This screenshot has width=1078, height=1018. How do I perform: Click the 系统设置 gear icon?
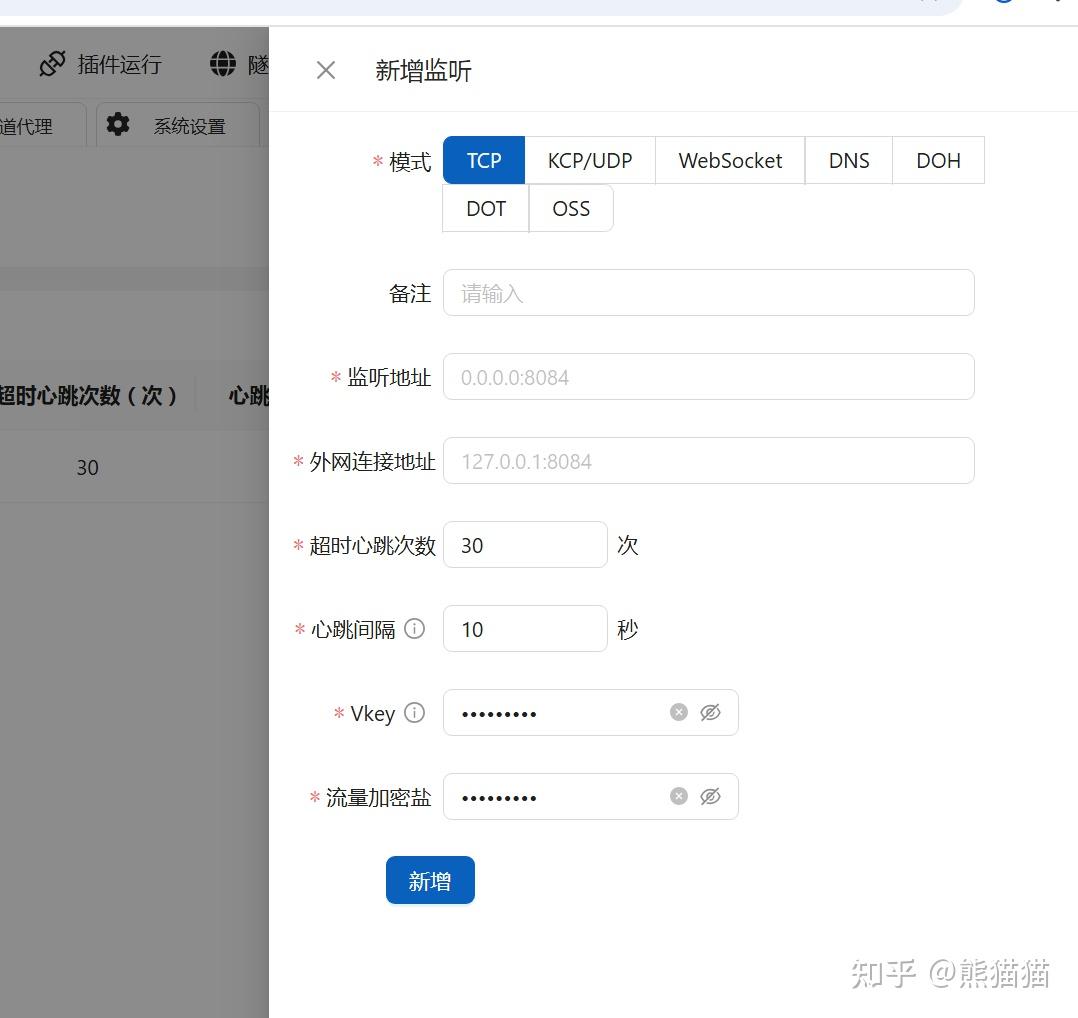(x=117, y=124)
